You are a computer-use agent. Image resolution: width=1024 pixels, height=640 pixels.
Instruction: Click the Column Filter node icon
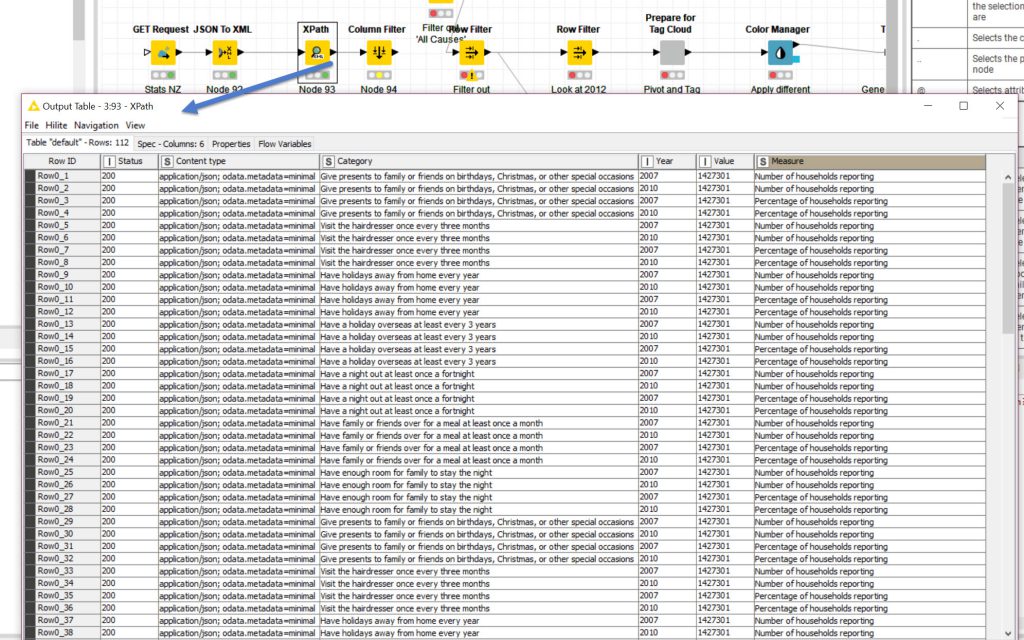(378, 53)
